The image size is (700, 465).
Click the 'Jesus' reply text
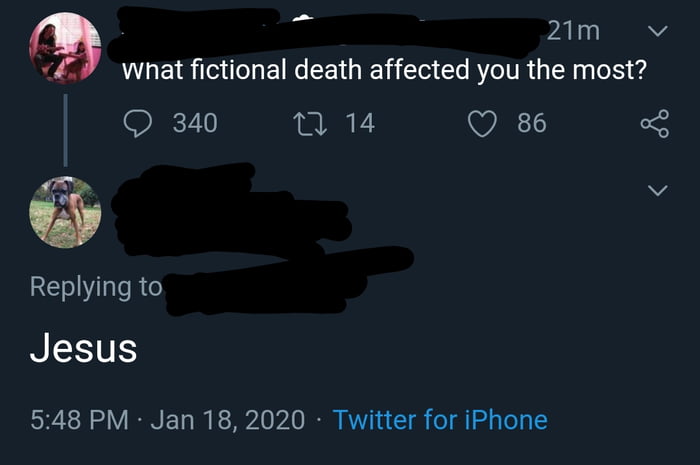coord(82,348)
